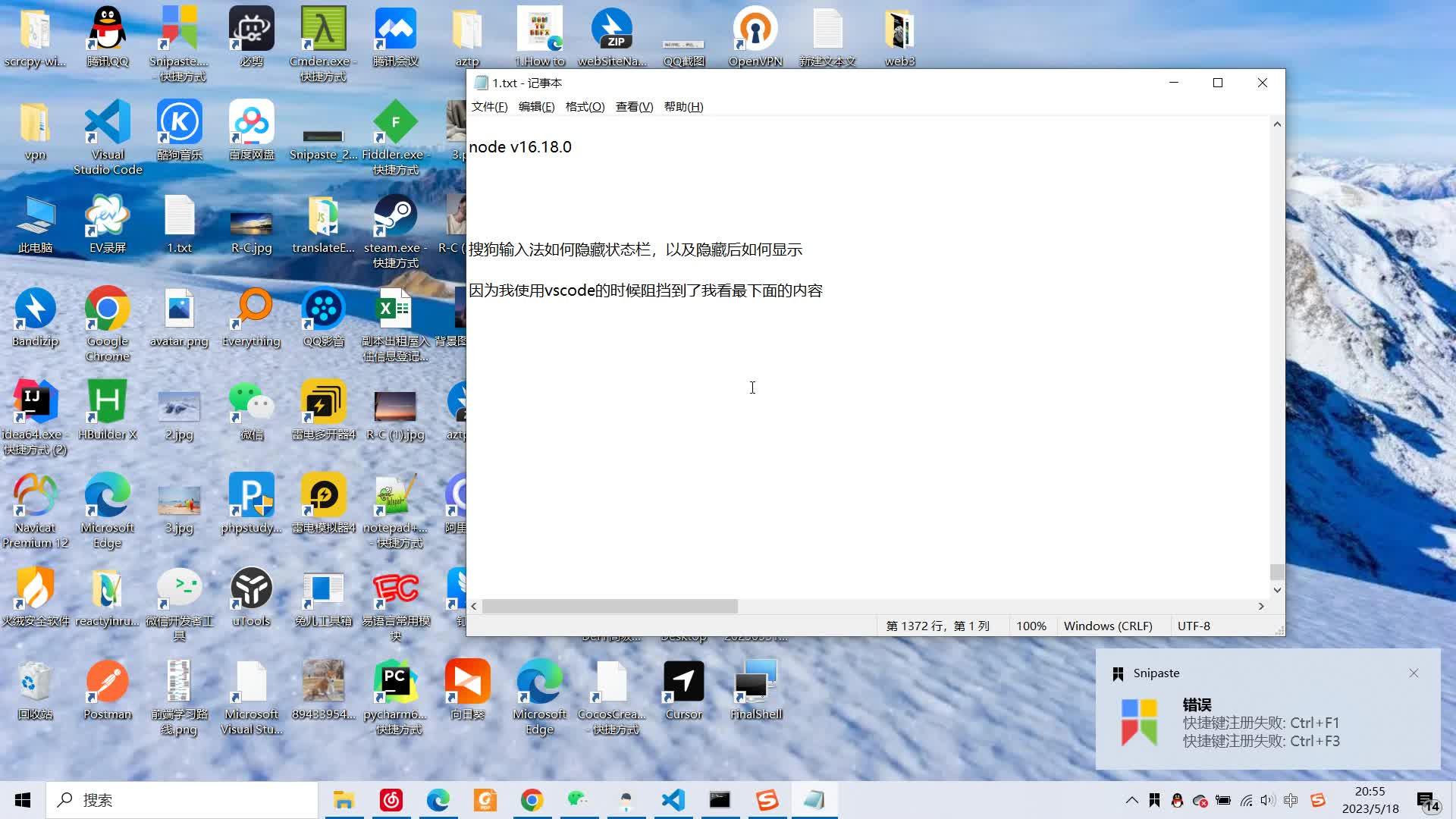Select the 回收站 recycle bin icon
This screenshot has height=819, width=1456.
[36, 689]
